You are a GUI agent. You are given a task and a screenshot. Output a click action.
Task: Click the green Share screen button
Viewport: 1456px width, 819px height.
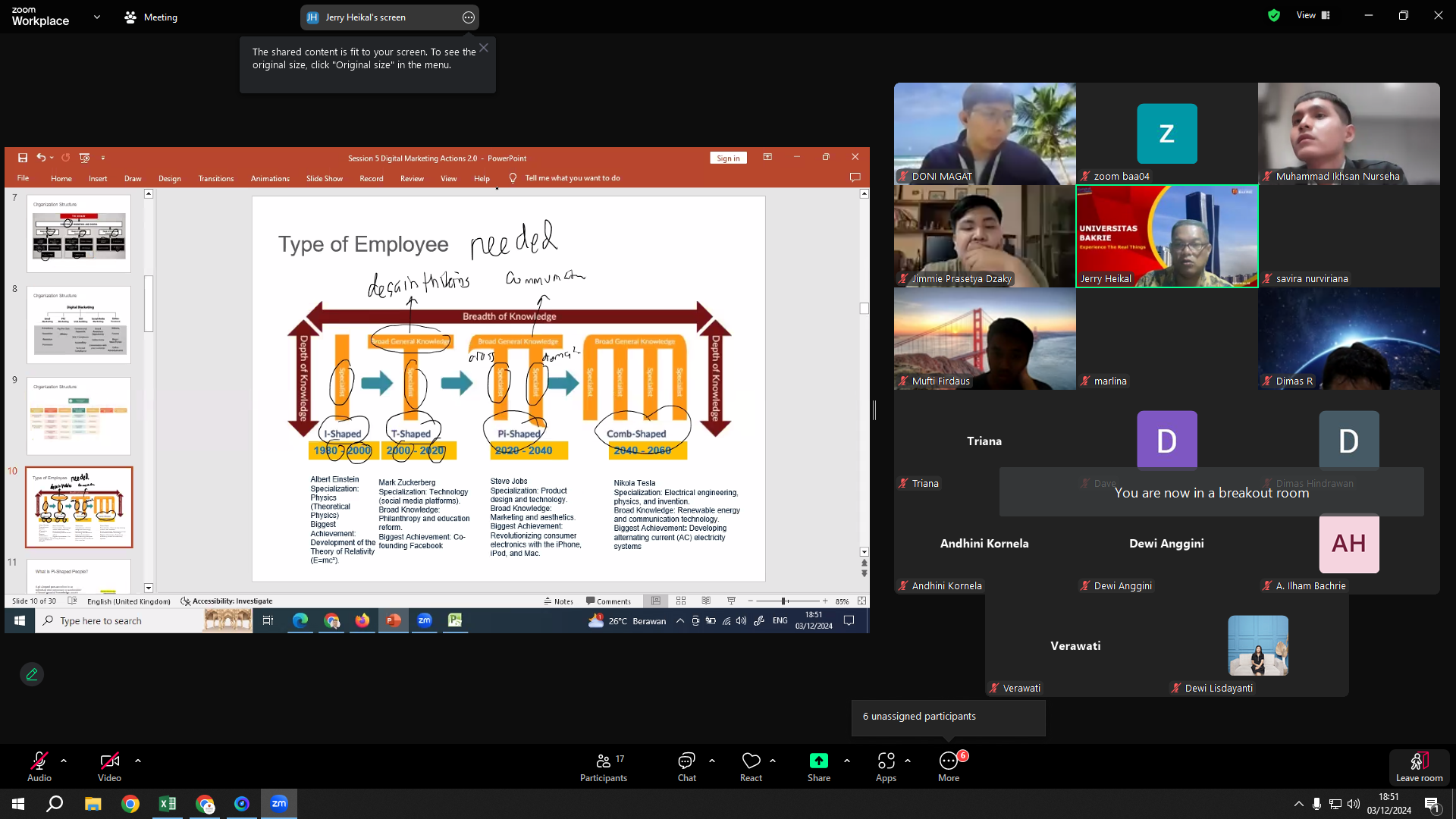coord(819,766)
